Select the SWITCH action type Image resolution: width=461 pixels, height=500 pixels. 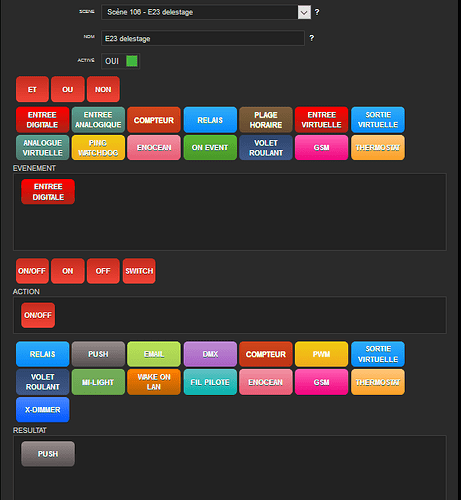coord(139,271)
